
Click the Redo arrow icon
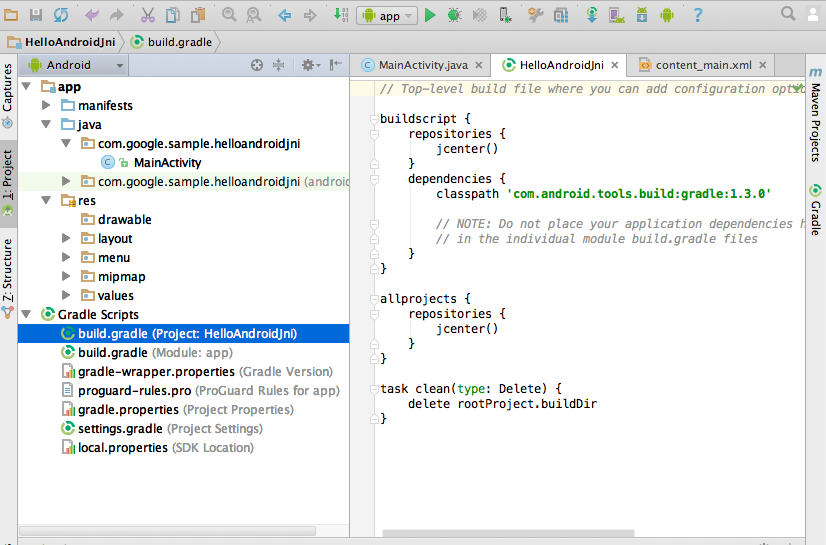116,15
